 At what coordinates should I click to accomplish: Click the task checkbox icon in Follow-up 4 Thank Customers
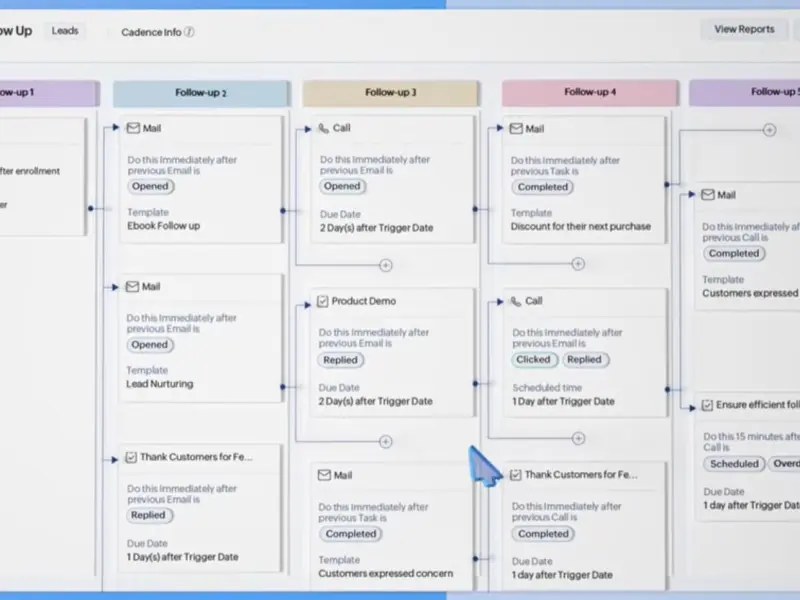[516, 475]
